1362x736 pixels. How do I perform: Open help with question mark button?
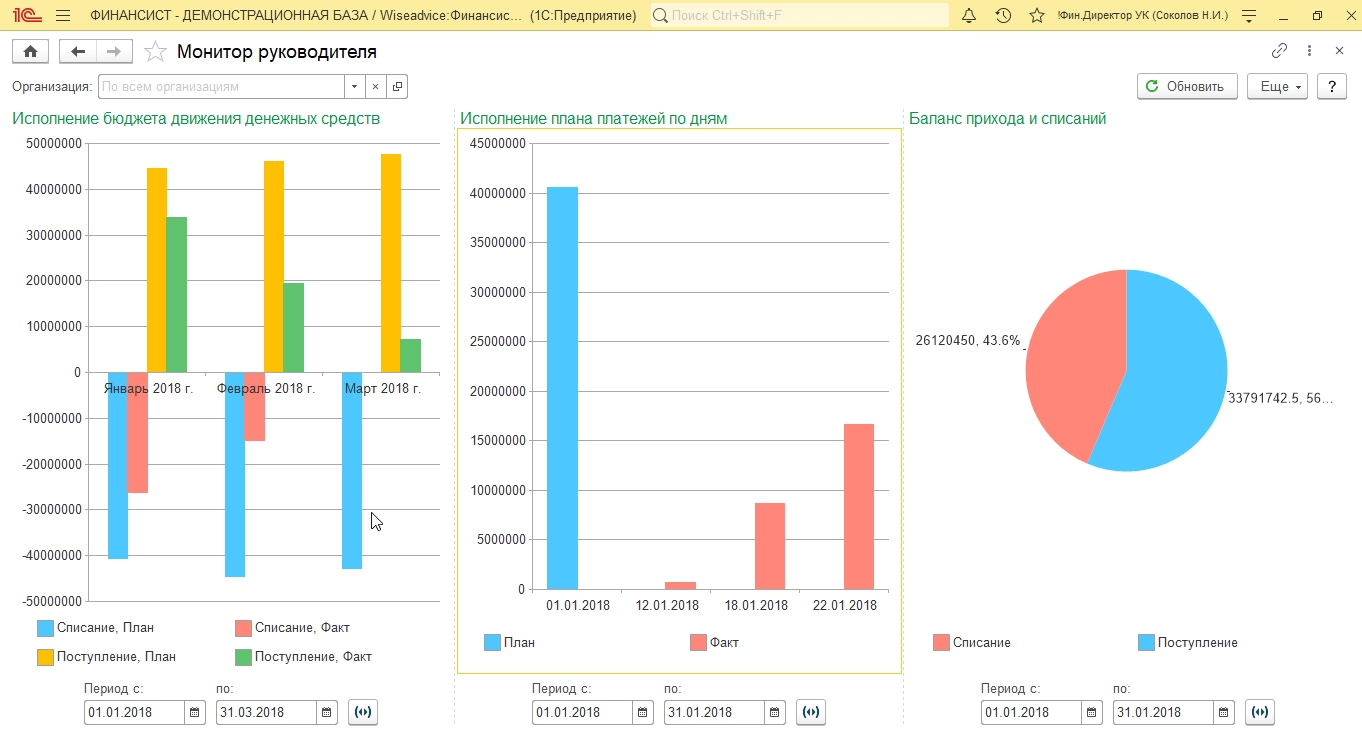[x=1332, y=87]
